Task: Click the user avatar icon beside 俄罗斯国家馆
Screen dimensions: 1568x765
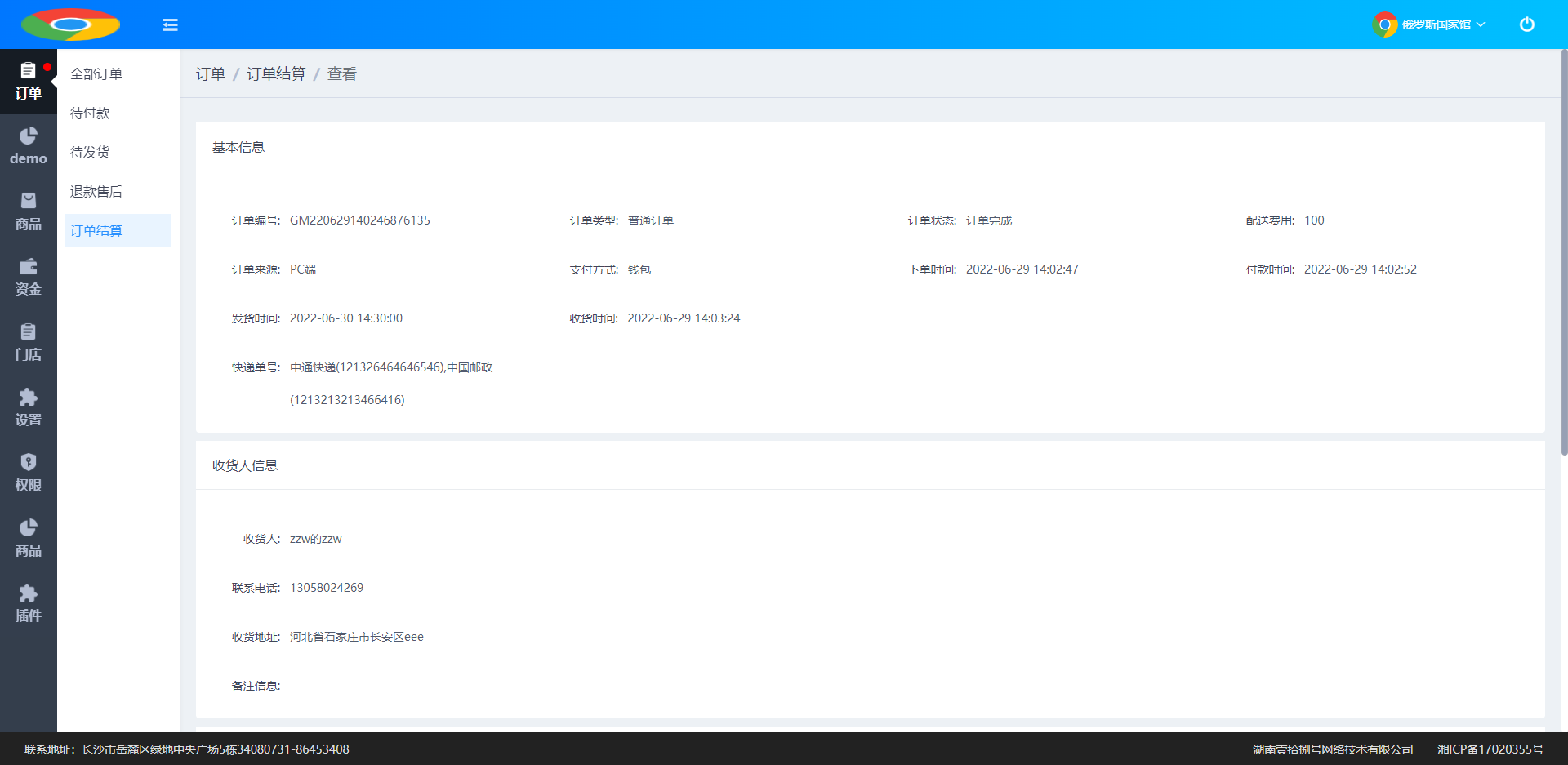Action: pos(1384,24)
